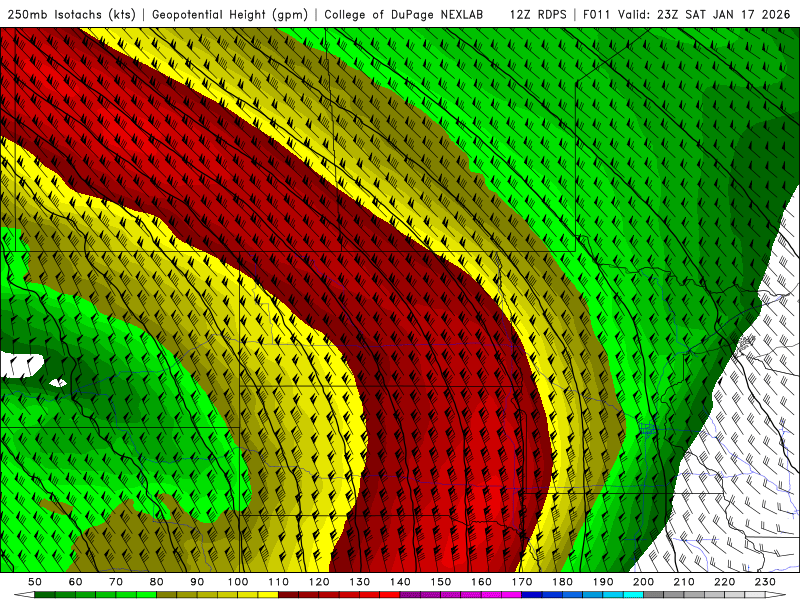Click the '12Z RDPS' model run label
This screenshot has height=600, width=800.
tap(538, 14)
